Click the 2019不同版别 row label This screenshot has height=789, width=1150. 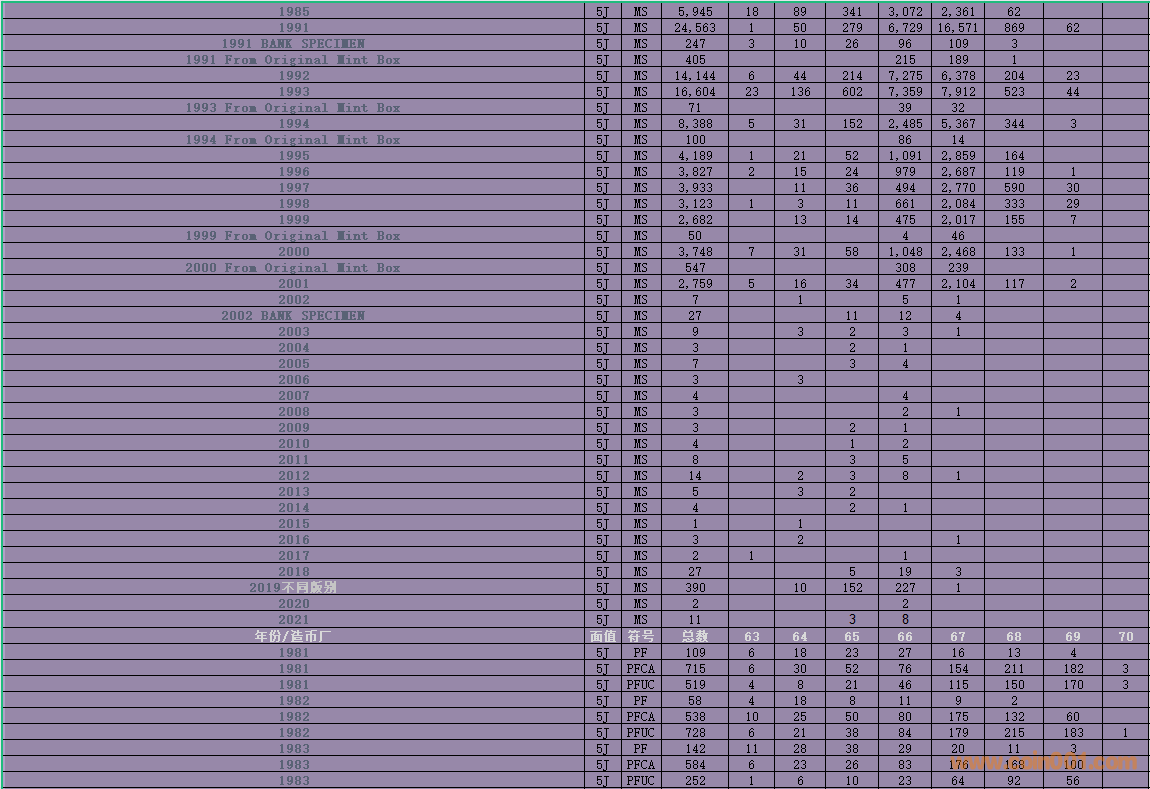tap(293, 588)
